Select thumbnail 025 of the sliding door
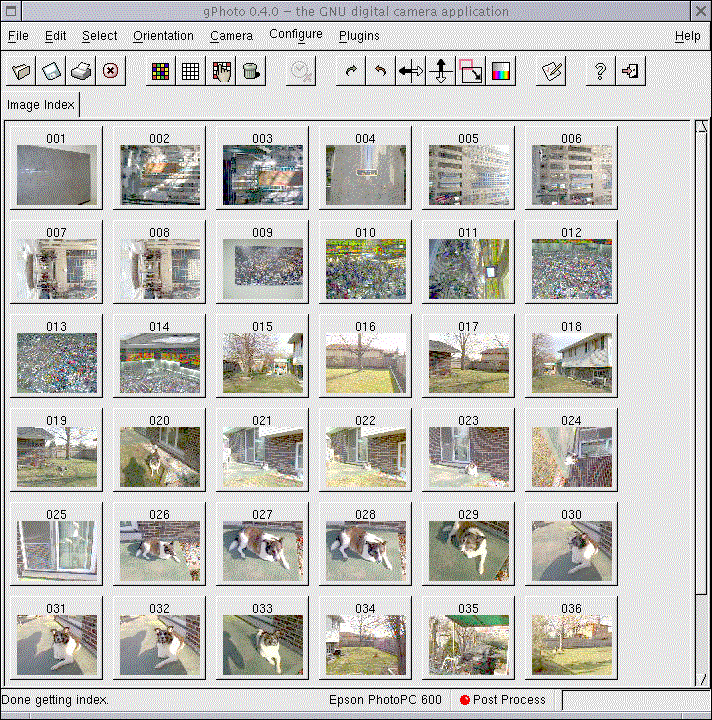 pos(56,544)
